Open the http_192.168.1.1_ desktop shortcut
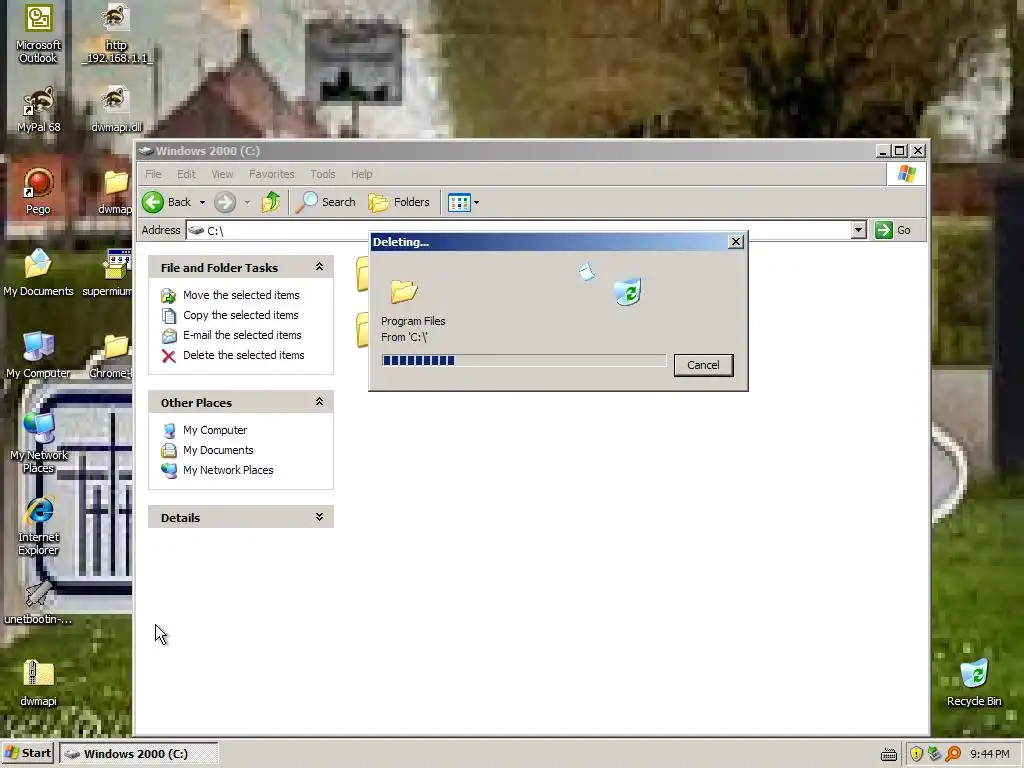Screen dimensions: 1024x768 point(116,34)
